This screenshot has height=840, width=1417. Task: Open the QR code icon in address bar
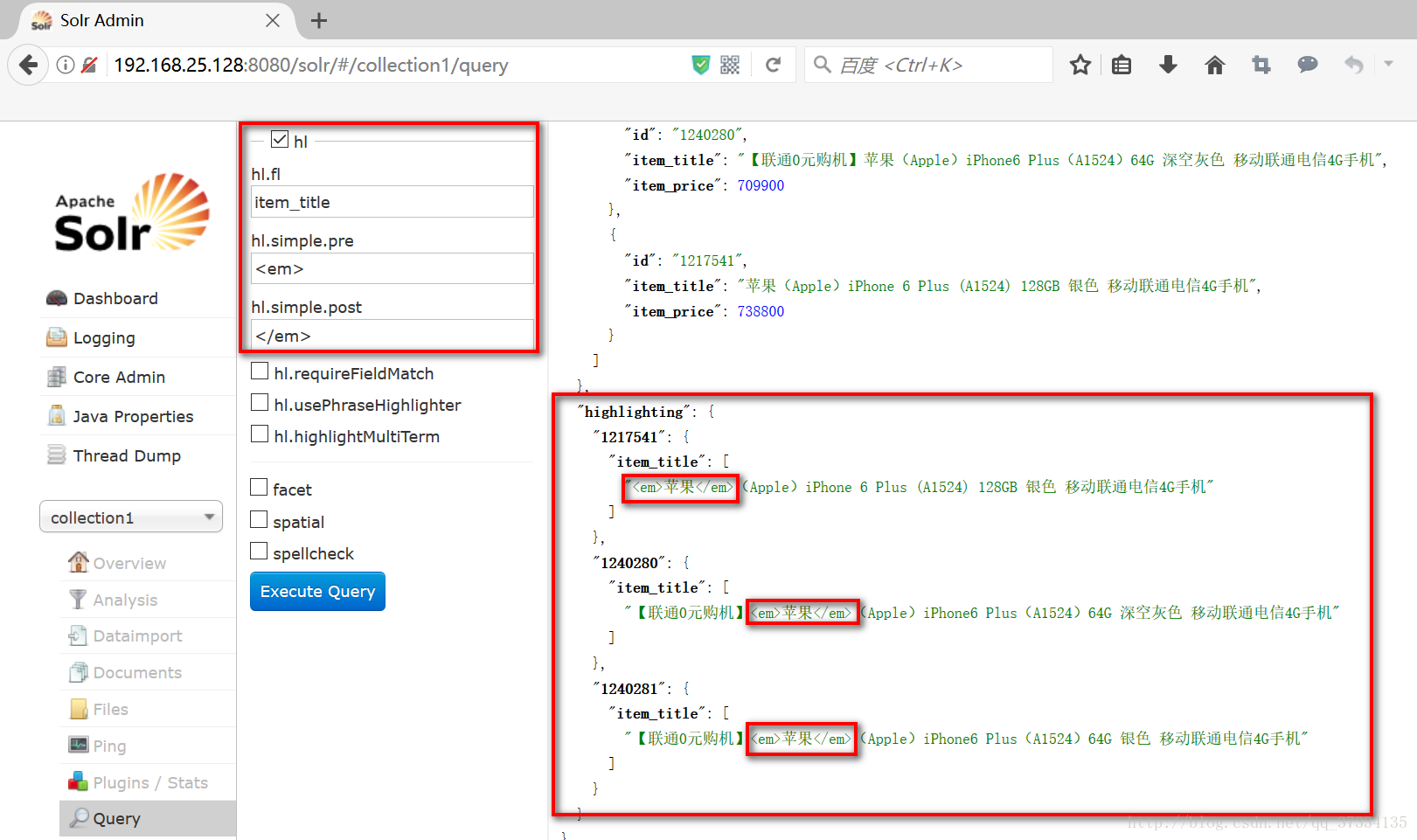click(730, 65)
